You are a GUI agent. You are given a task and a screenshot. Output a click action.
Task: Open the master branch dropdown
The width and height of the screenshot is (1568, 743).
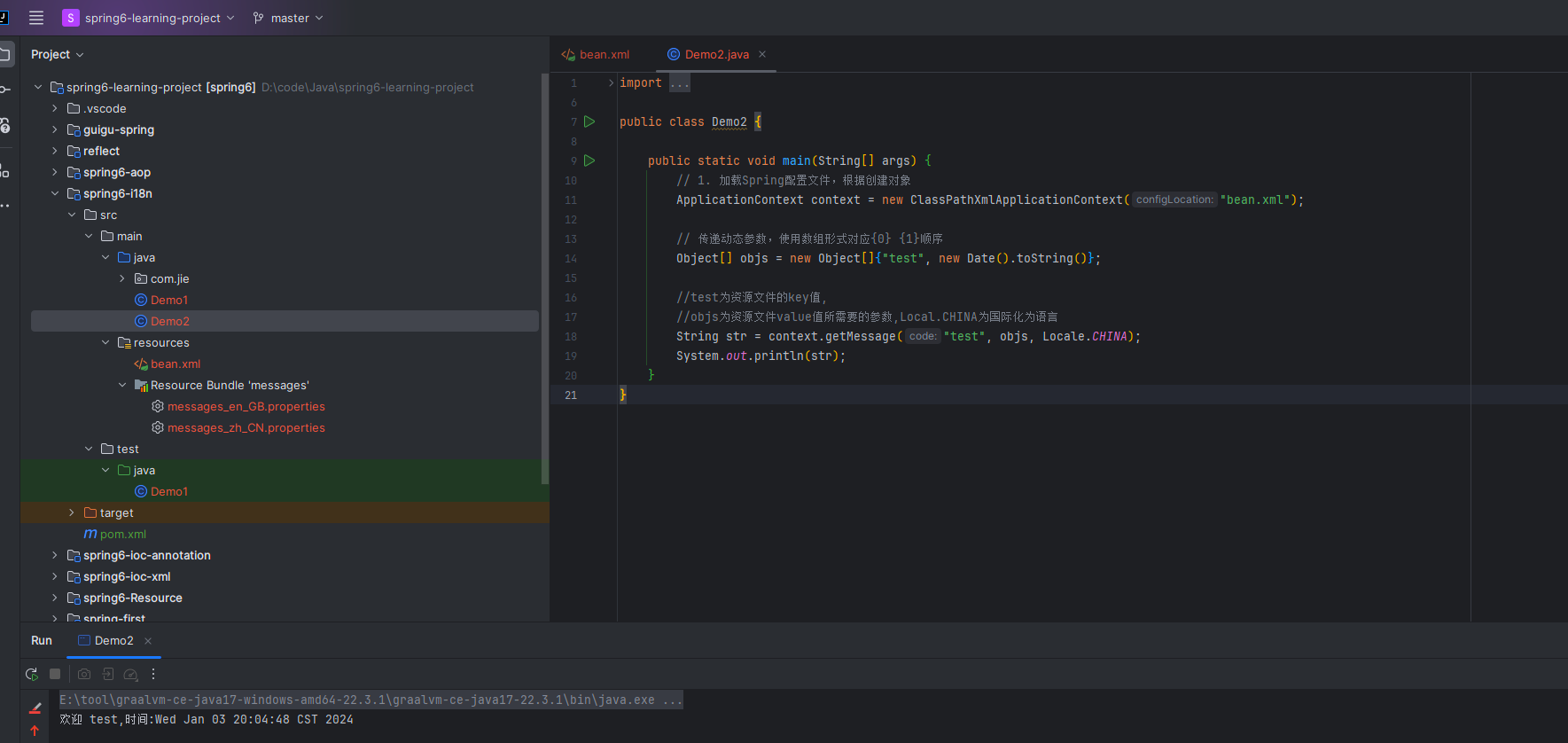pos(288,18)
